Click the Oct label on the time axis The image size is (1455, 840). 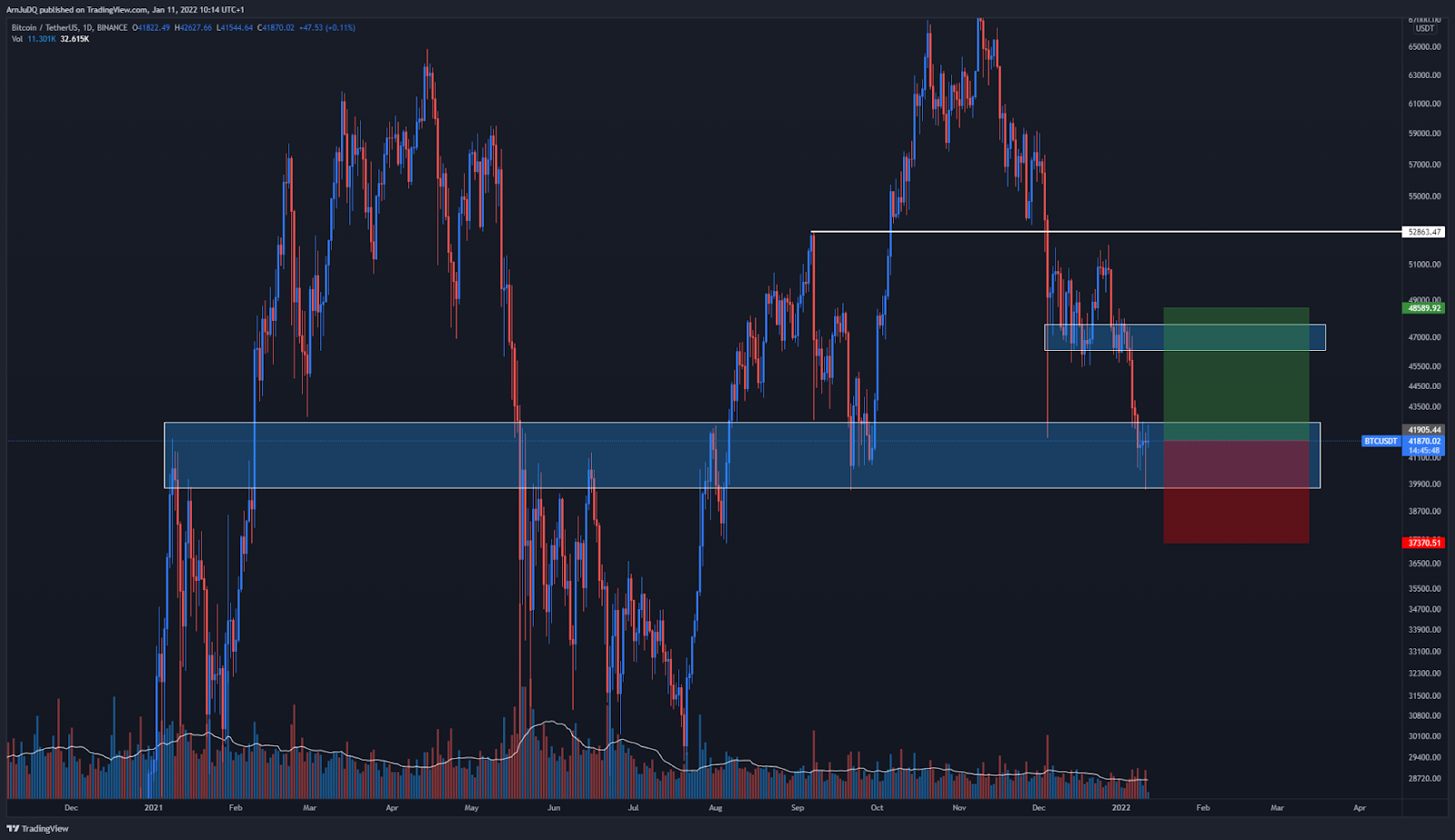[877, 807]
